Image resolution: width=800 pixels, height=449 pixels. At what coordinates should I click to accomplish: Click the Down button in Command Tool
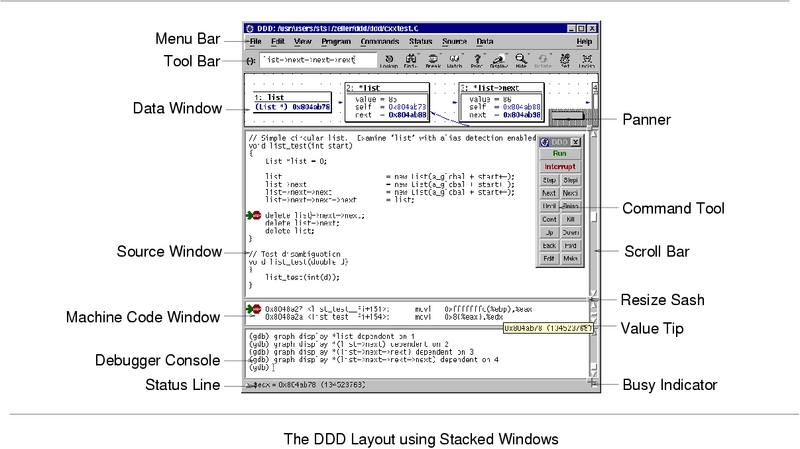(570, 233)
